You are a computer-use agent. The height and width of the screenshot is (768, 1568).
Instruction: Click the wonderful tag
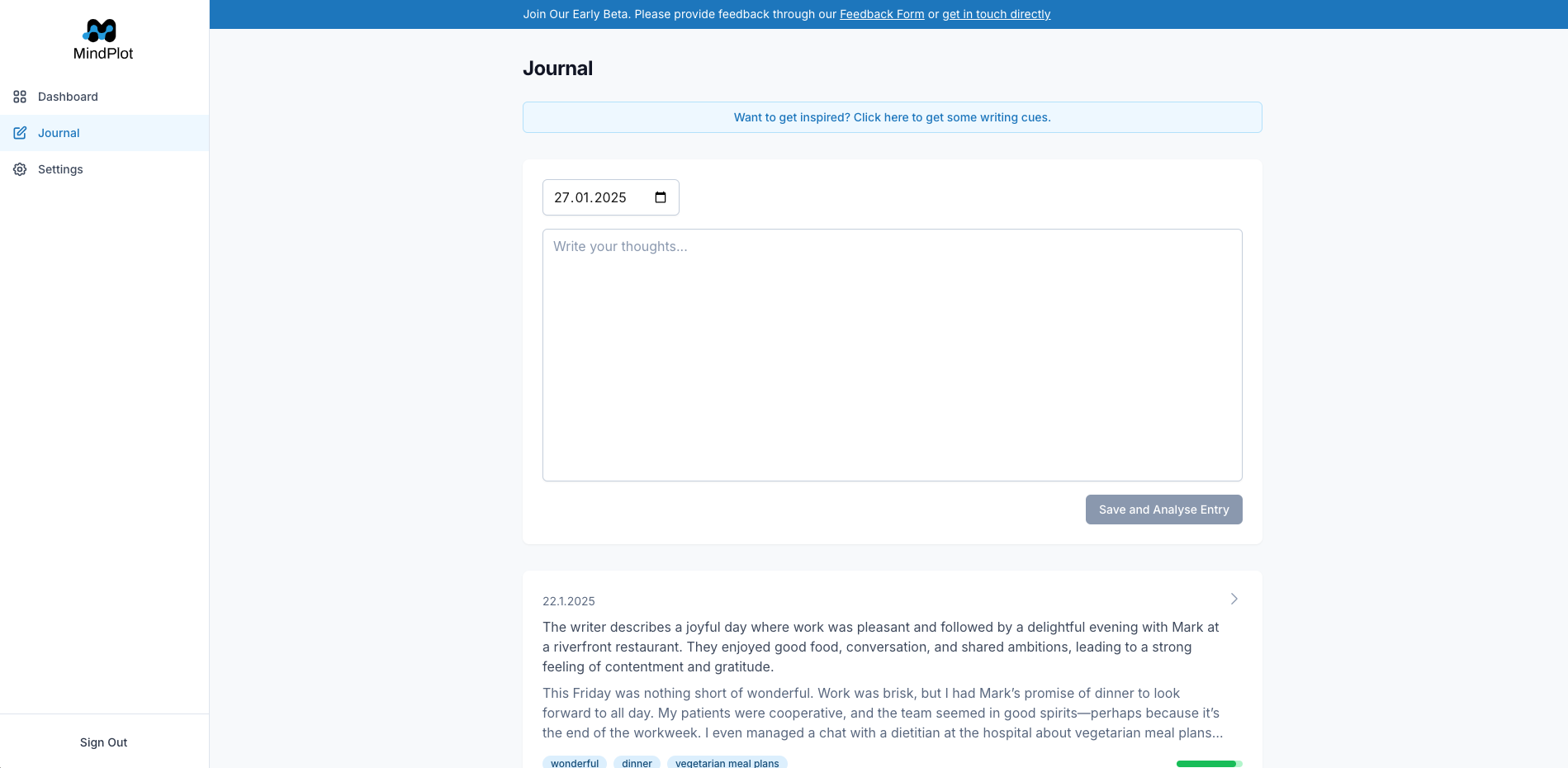[575, 762]
